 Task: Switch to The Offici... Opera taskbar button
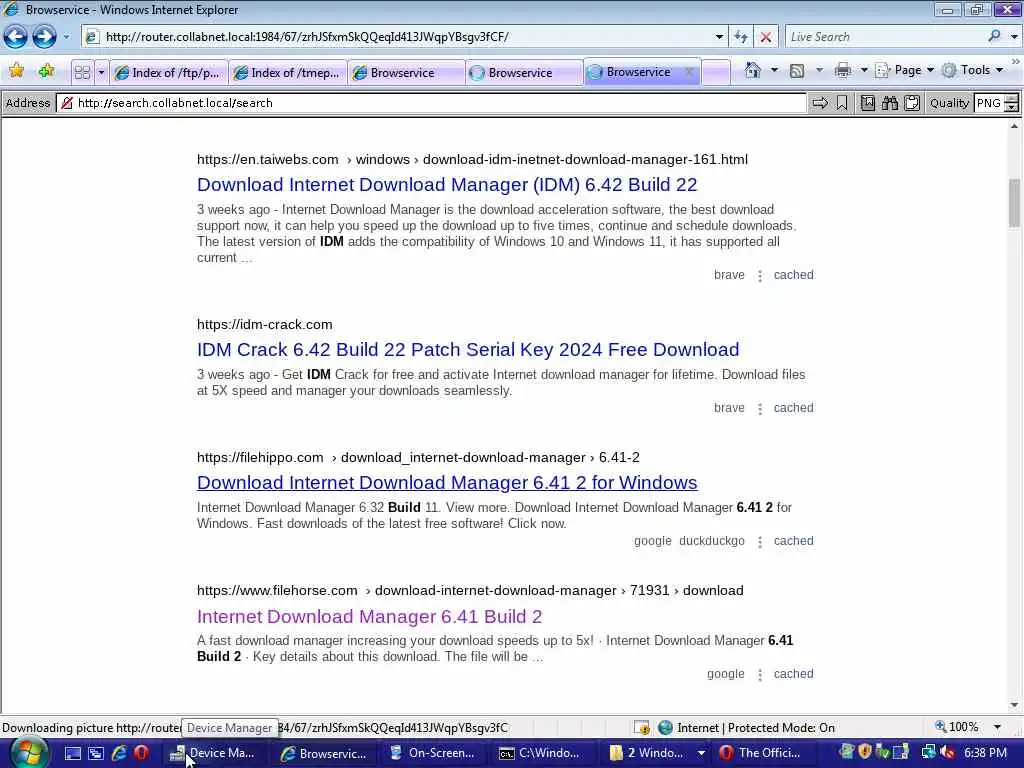point(761,753)
